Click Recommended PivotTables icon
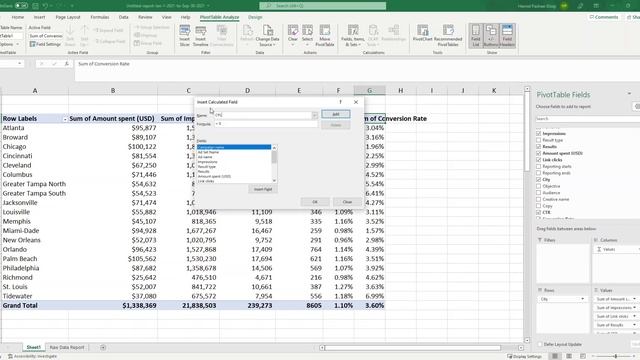The width and height of the screenshot is (640, 360). pyautogui.click(x=448, y=36)
